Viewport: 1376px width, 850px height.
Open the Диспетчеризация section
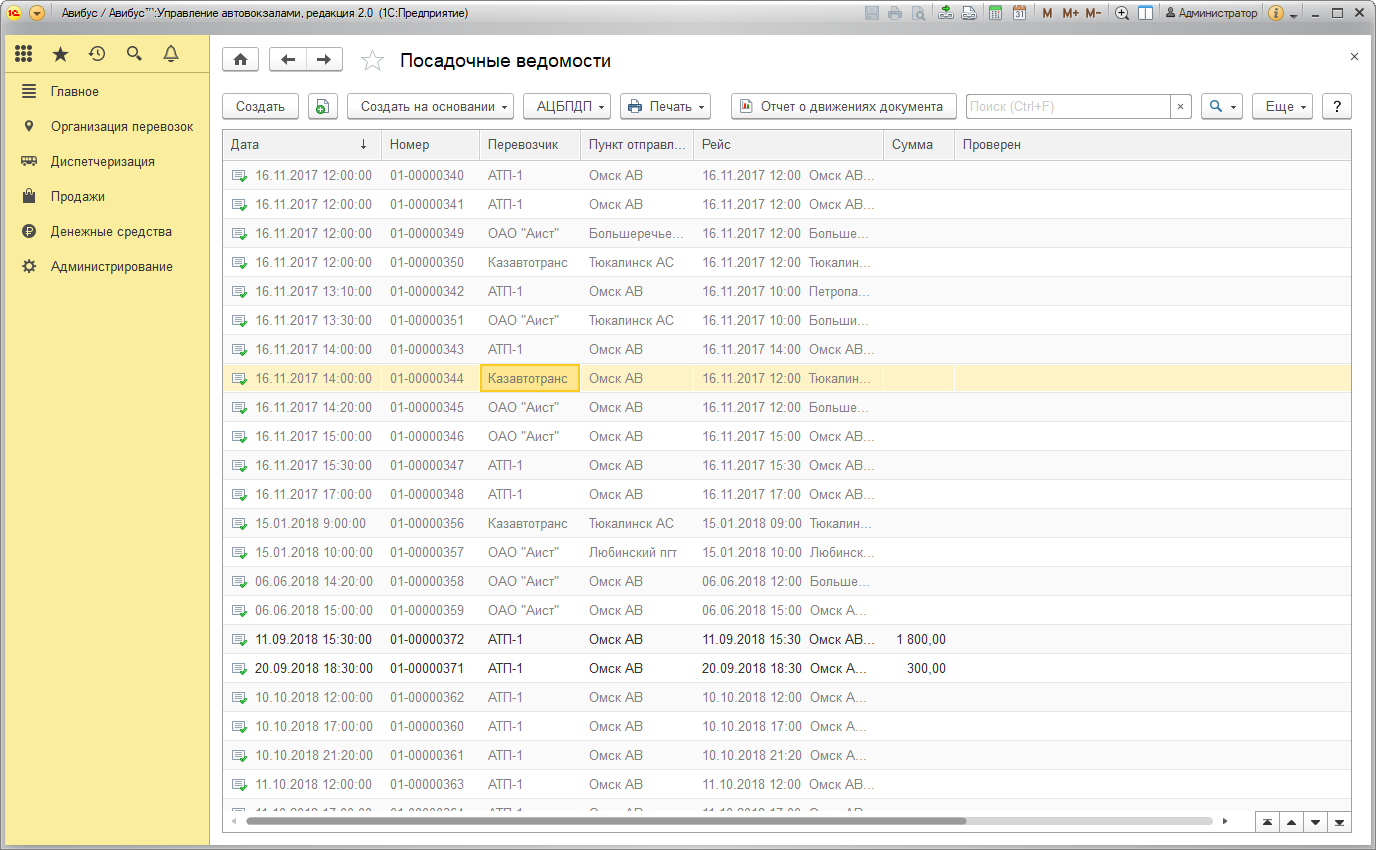[x=102, y=161]
